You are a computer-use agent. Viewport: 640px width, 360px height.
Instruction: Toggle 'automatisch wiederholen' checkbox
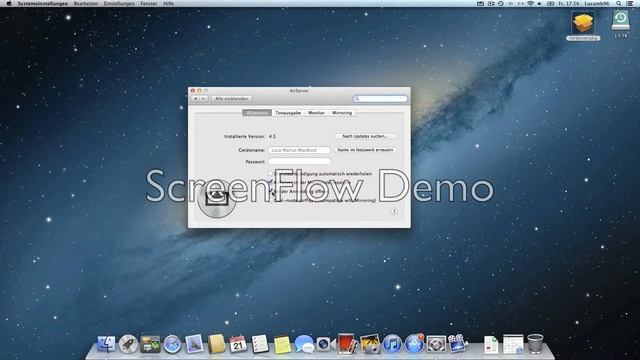point(271,173)
